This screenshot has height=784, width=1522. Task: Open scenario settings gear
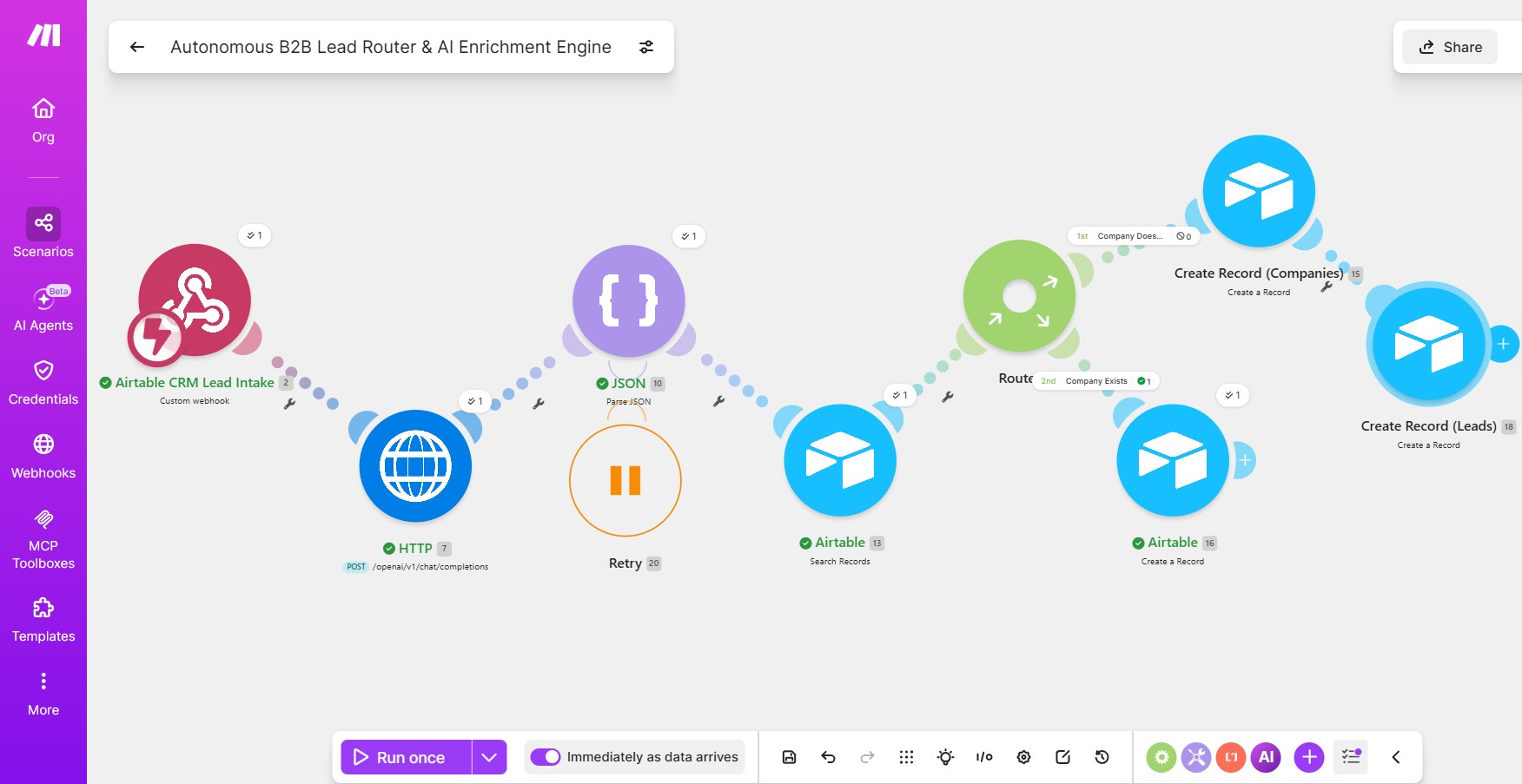(1023, 757)
